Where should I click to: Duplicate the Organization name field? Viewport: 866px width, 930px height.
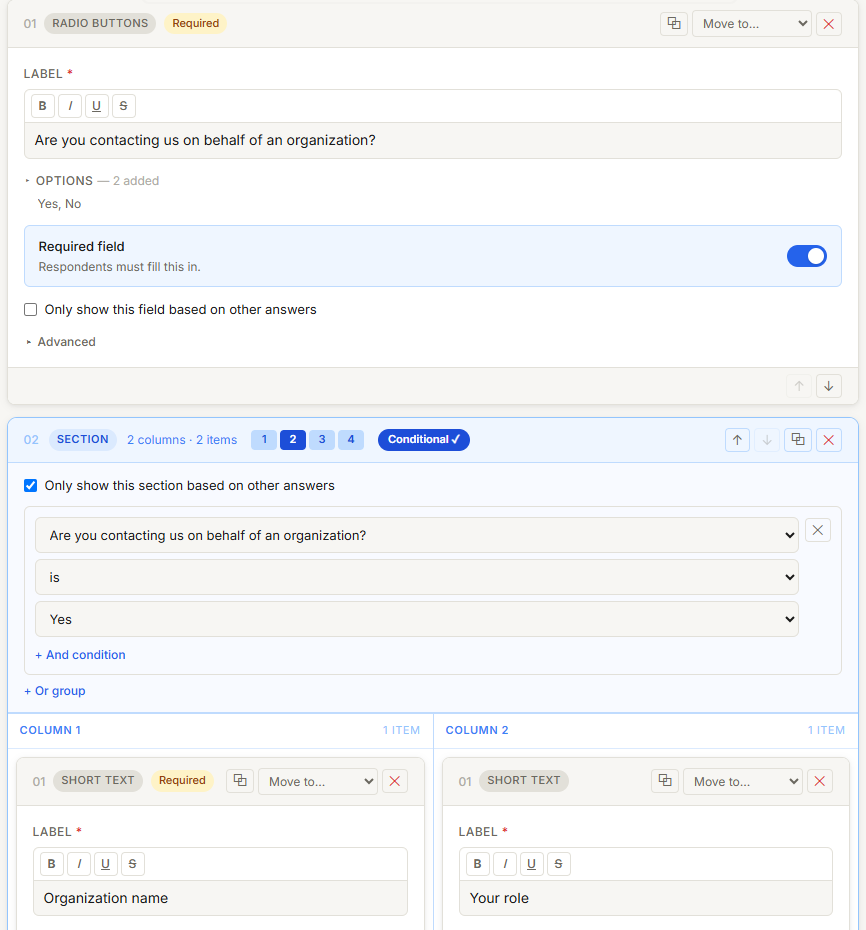(x=240, y=781)
